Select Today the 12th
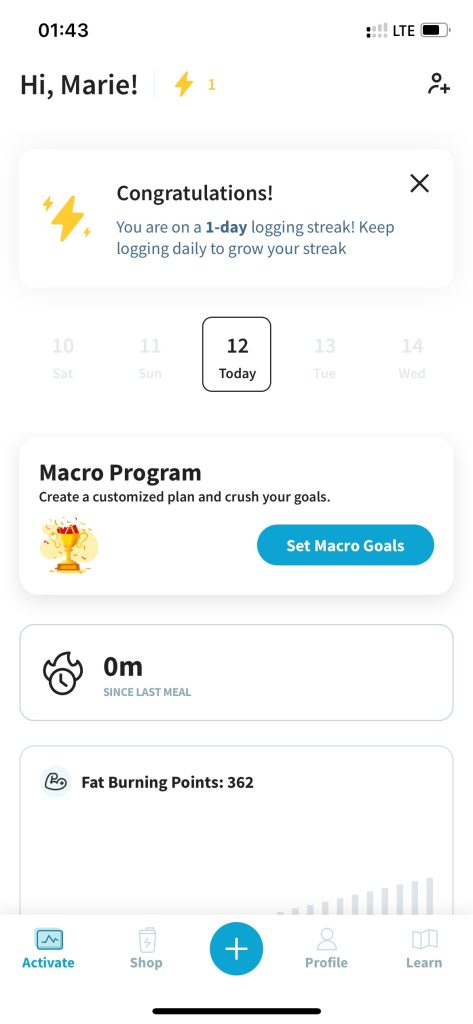The width and height of the screenshot is (473, 1024). [236, 355]
